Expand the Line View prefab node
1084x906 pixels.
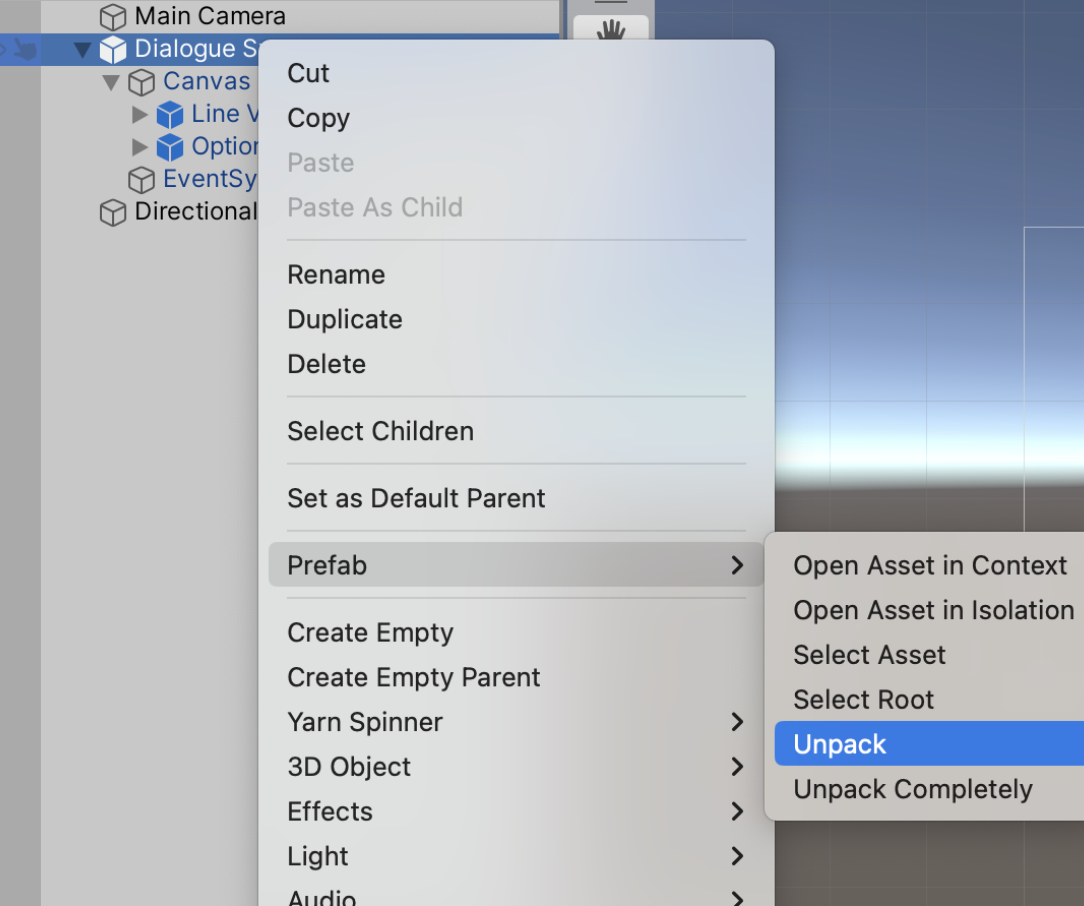click(x=140, y=115)
